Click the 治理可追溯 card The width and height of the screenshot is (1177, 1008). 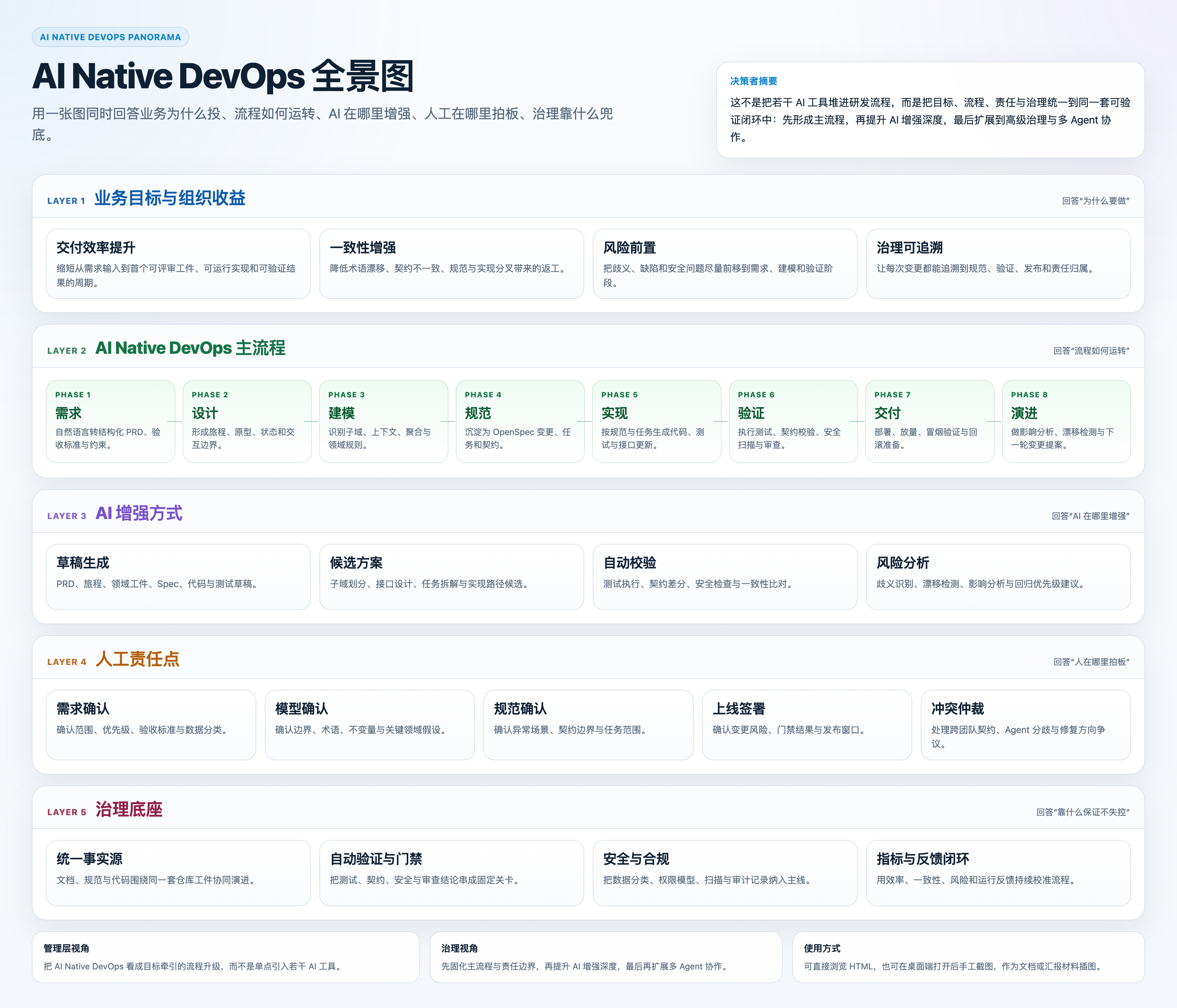[x=998, y=264]
